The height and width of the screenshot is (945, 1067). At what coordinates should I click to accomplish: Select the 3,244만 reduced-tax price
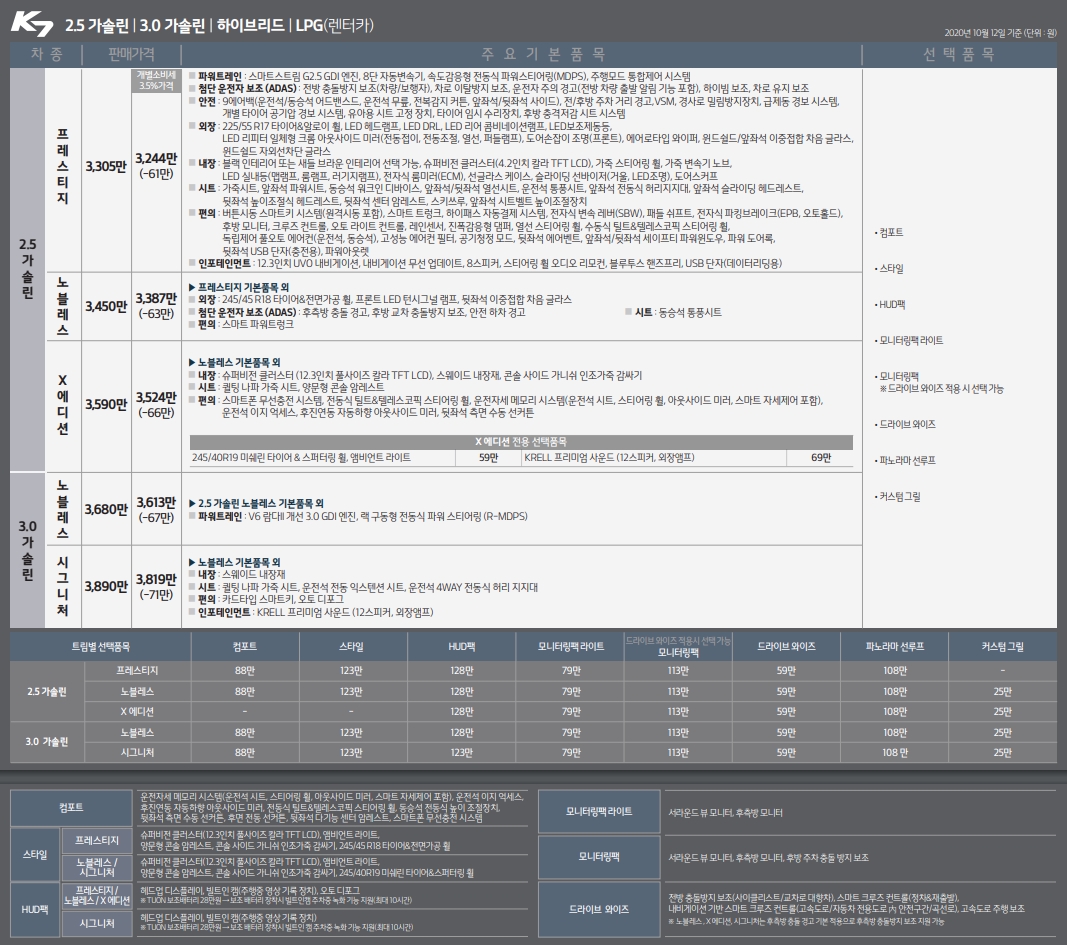click(156, 159)
